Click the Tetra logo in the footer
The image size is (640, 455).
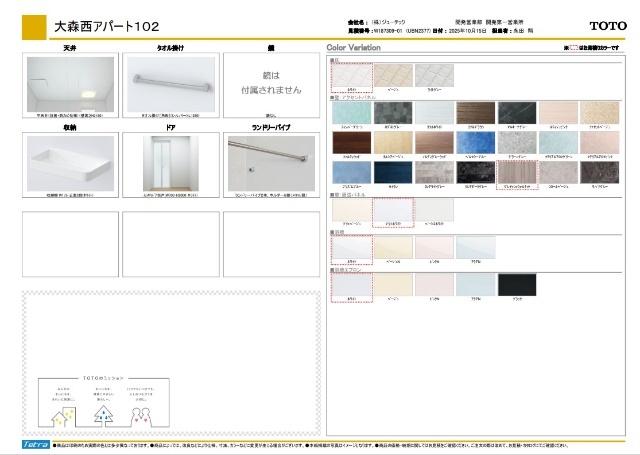(31, 442)
